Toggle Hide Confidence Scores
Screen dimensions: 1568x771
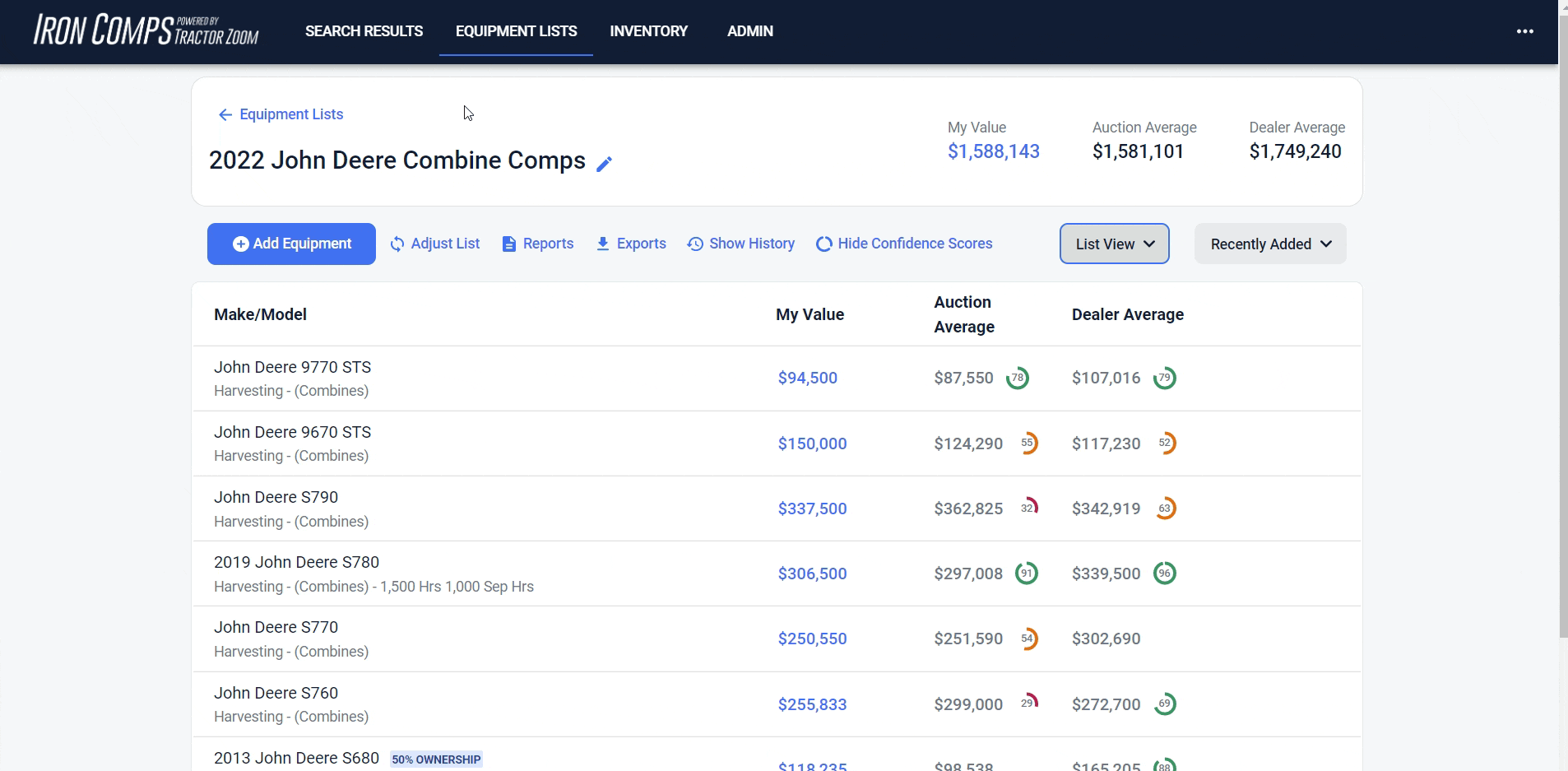click(x=904, y=244)
